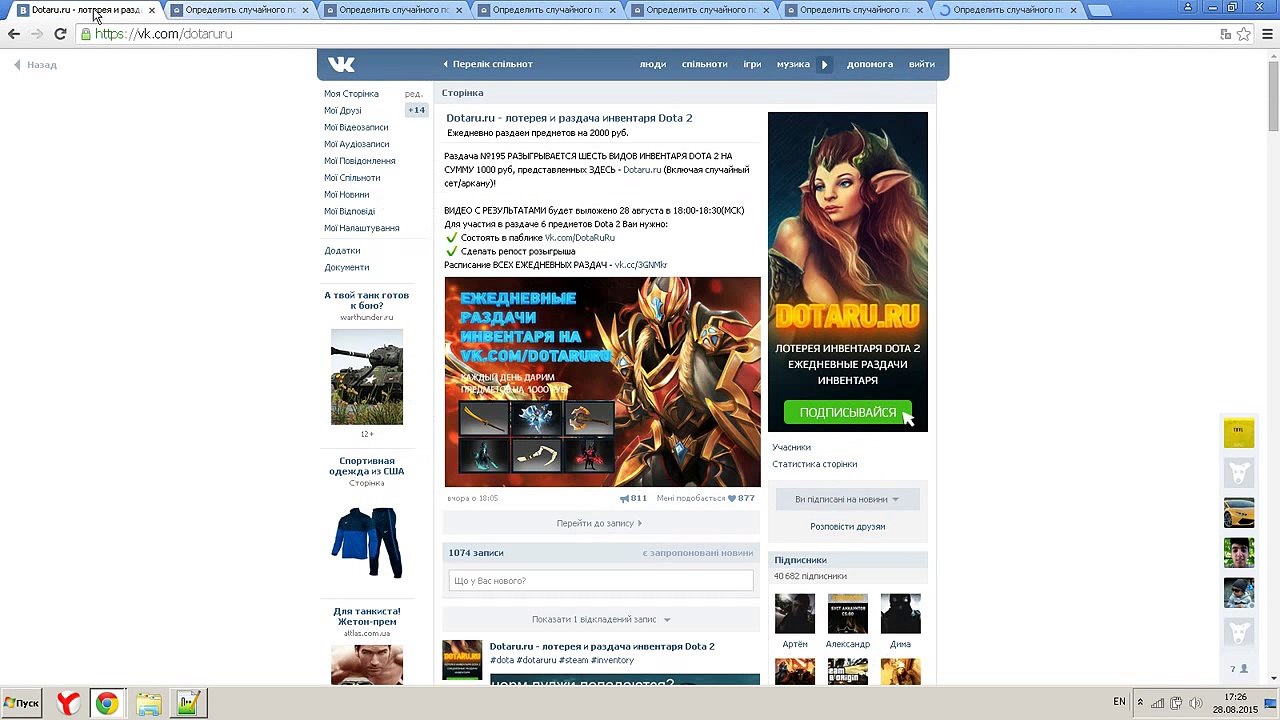Open the network signal tray icon
The width and height of the screenshot is (1280, 720).
[x=1157, y=703]
